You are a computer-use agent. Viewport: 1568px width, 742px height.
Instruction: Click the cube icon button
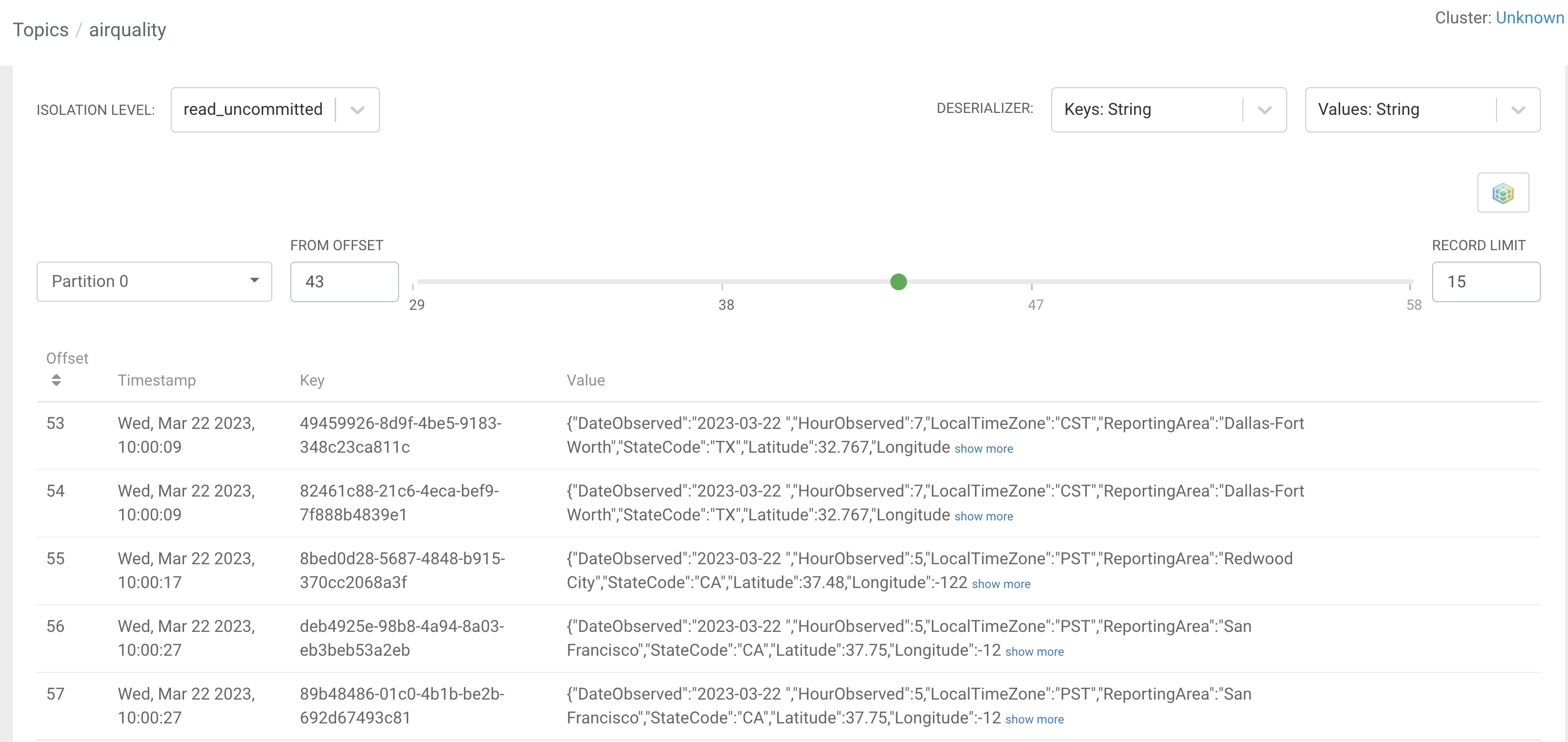coord(1502,193)
